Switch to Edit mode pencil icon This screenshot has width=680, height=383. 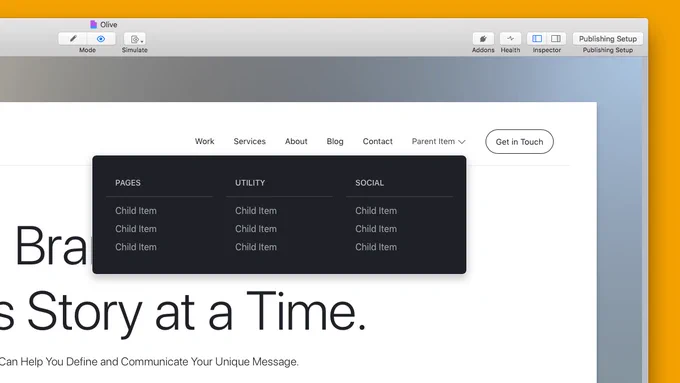click(73, 39)
